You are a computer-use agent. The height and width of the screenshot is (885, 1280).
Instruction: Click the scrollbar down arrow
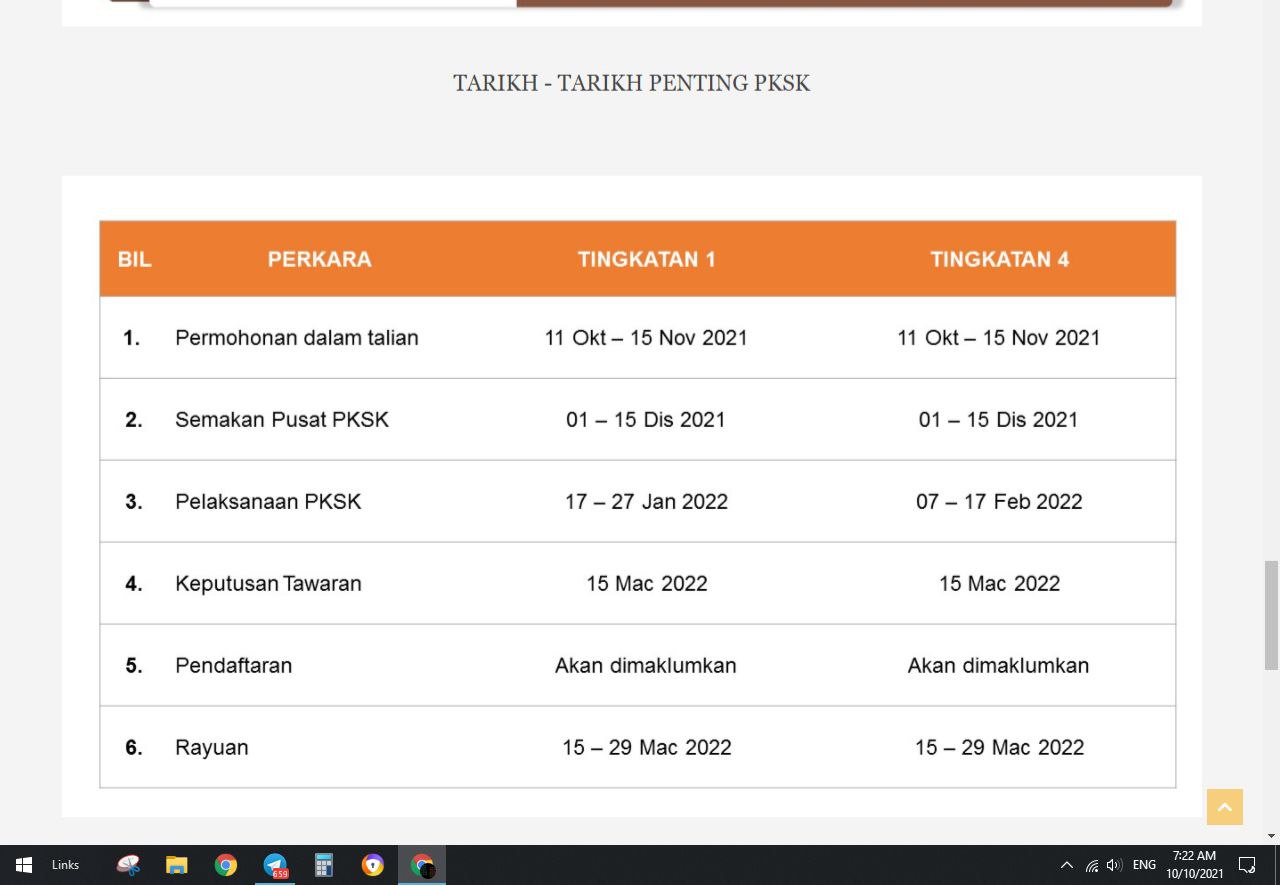(1271, 836)
